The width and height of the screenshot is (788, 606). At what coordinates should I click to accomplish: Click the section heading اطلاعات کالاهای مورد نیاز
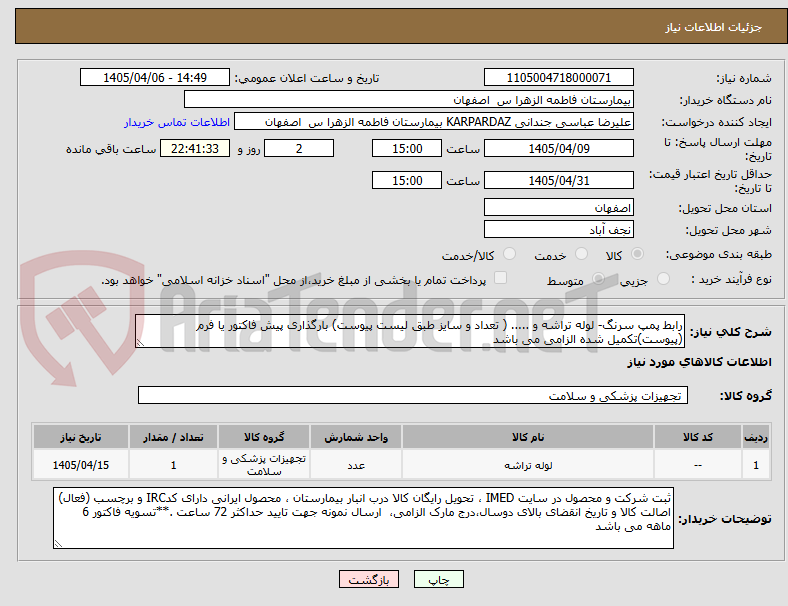(699, 362)
